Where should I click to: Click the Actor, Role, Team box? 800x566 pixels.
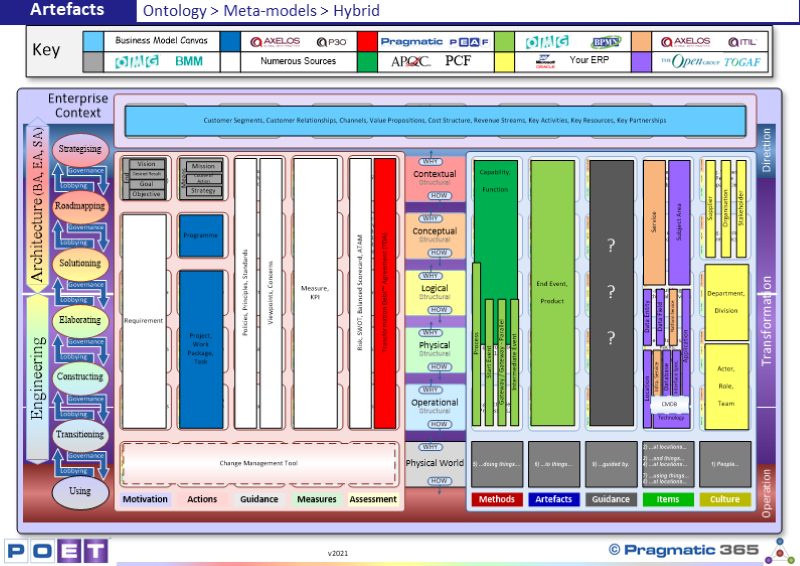pyautogui.click(x=727, y=386)
